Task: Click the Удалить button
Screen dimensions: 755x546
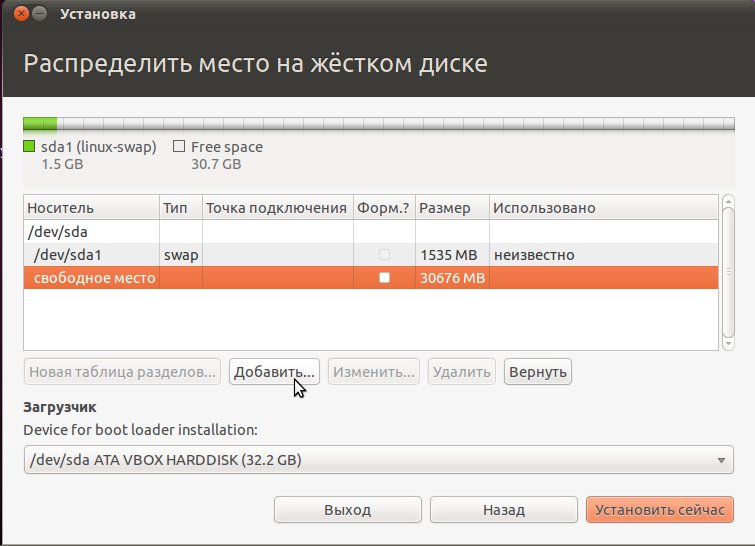Action: 461,372
